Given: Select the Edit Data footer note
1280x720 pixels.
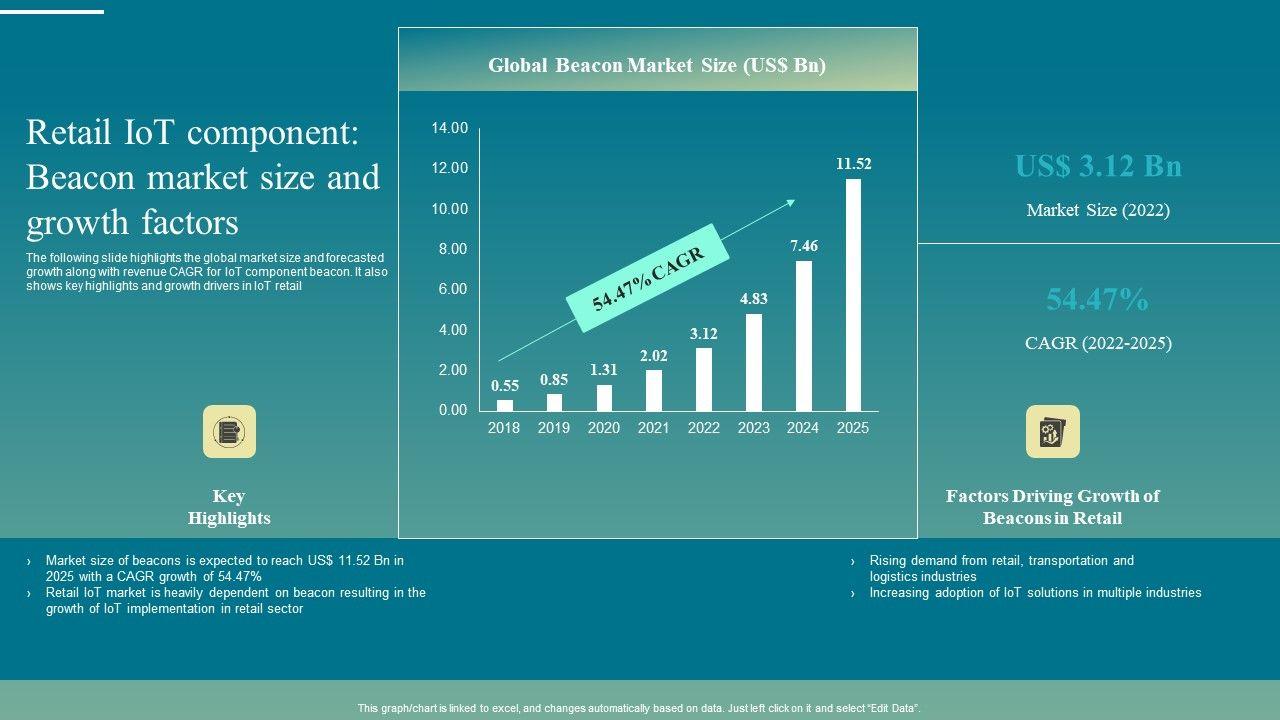Looking at the screenshot, I should (639, 708).
